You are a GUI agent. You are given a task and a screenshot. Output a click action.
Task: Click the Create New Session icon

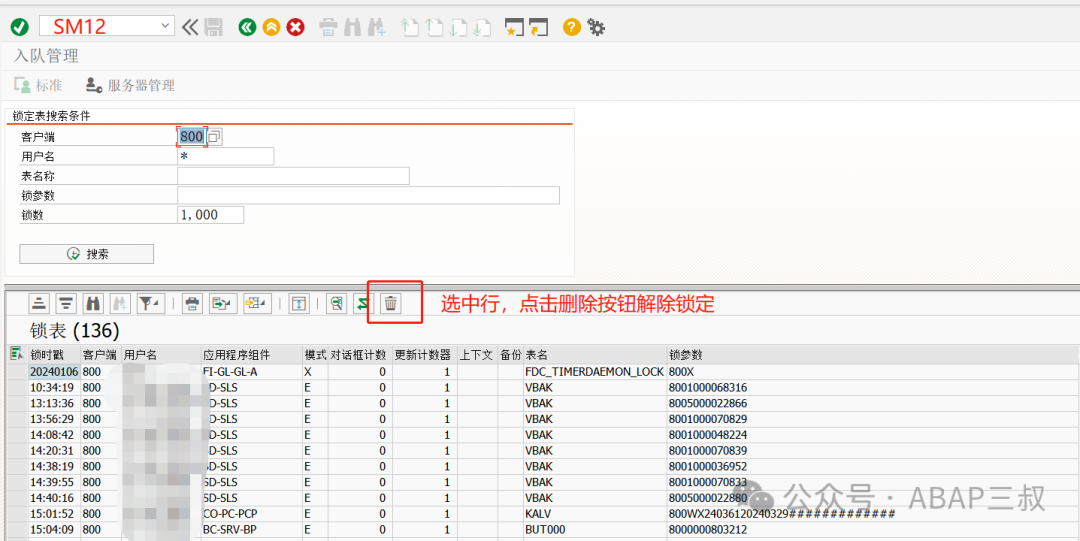tap(514, 28)
